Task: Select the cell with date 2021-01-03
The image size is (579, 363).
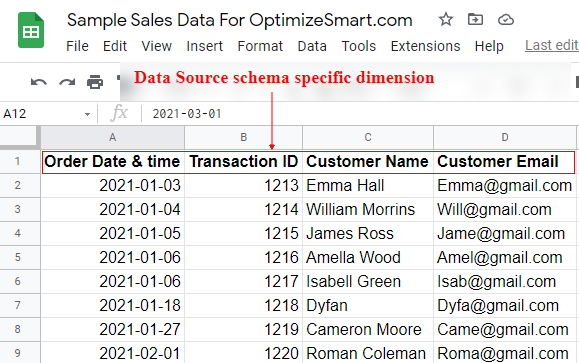Action: pyautogui.click(x=113, y=185)
